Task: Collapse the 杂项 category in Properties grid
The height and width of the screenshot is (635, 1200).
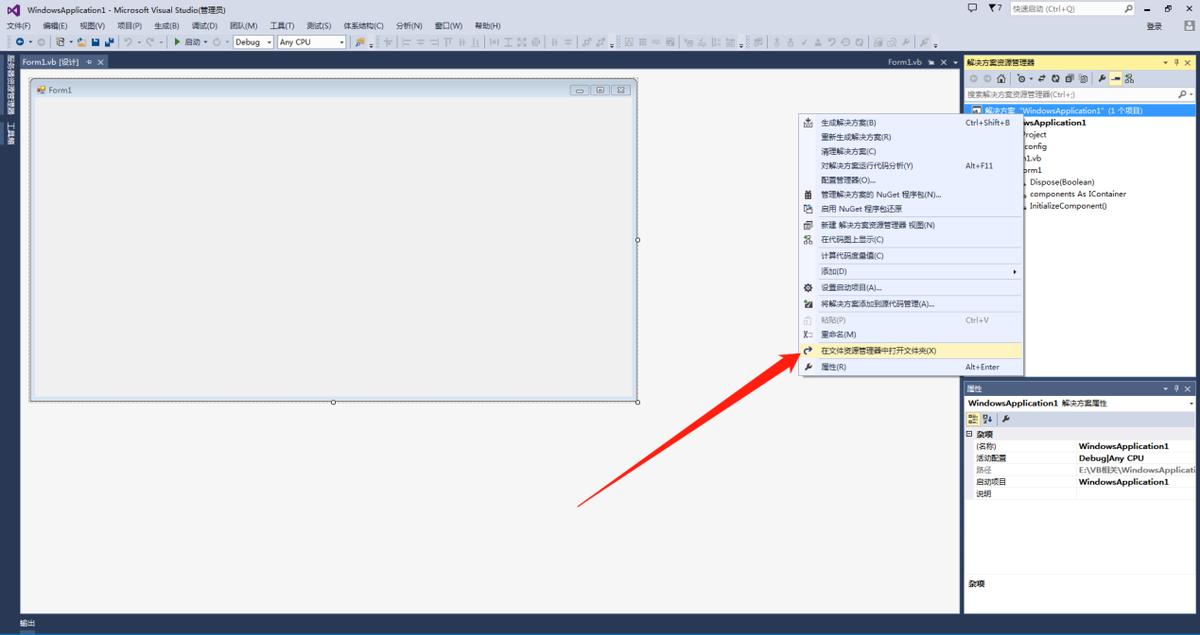Action: 969,434
